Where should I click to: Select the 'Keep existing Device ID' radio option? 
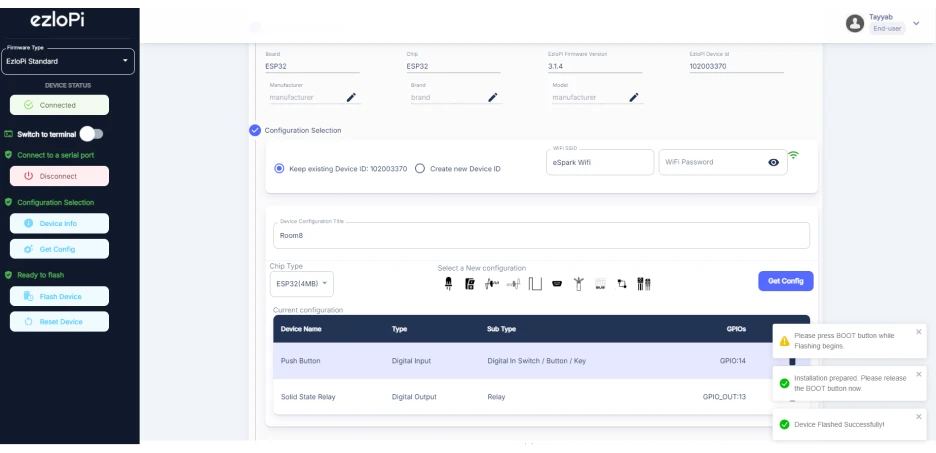[x=279, y=169]
